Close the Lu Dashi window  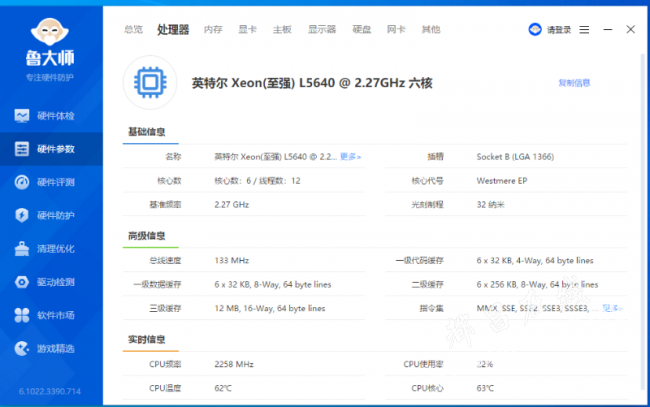coord(631,29)
